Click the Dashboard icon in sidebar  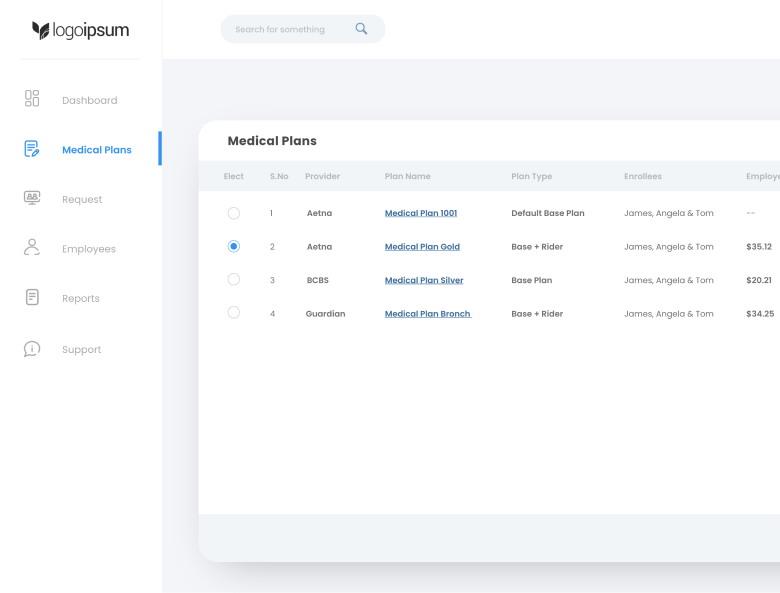pyautogui.click(x=32, y=98)
